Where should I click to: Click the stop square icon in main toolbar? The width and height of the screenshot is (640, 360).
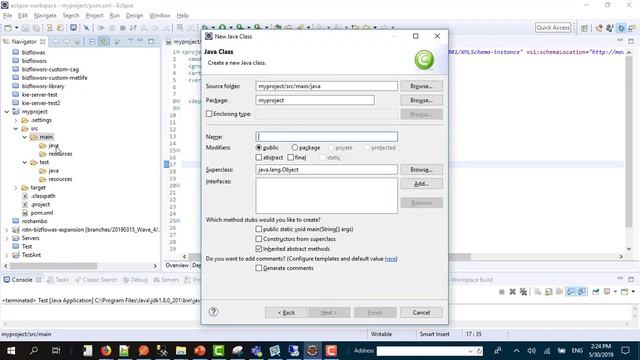[x=122, y=28]
